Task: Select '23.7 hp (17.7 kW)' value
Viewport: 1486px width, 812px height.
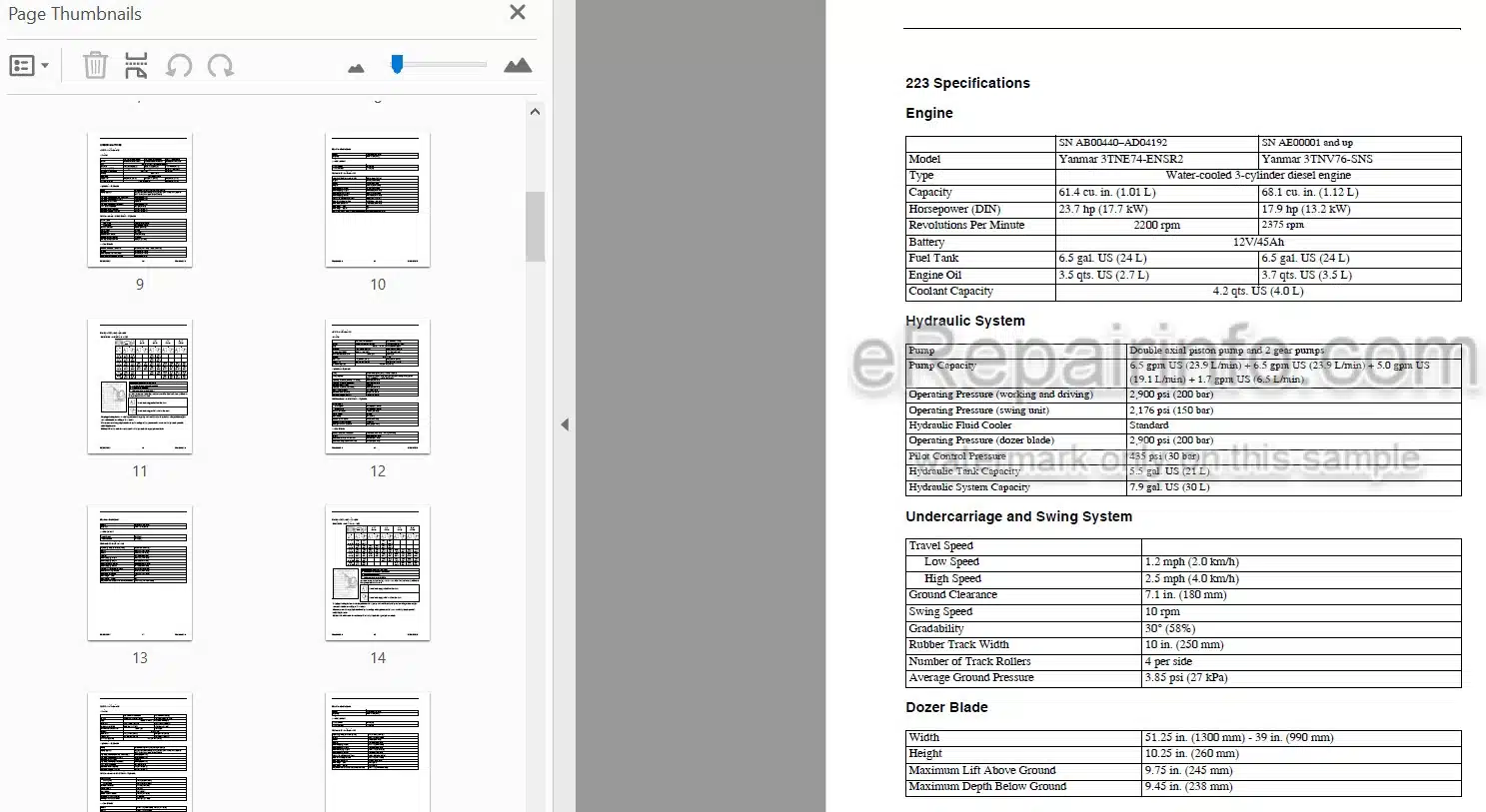Action: [1103, 209]
